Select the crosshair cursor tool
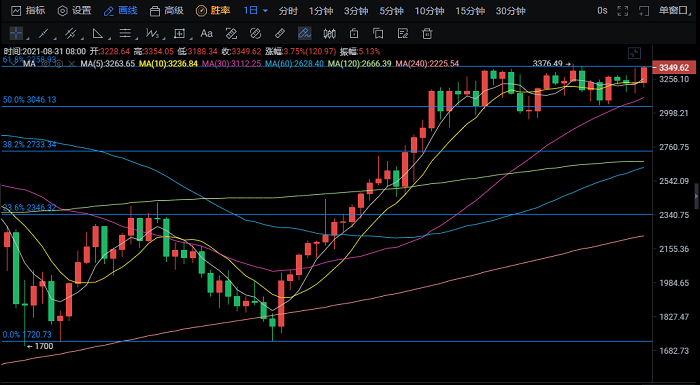Image resolution: width=700 pixels, height=385 pixels. [17, 33]
